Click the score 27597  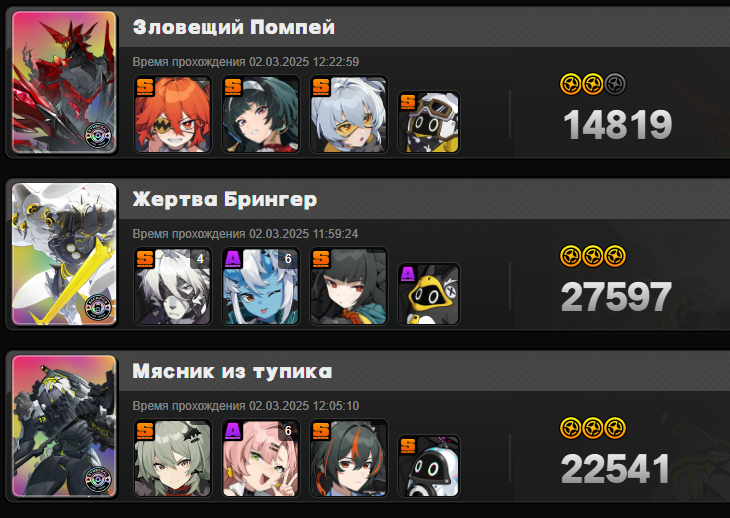616,296
